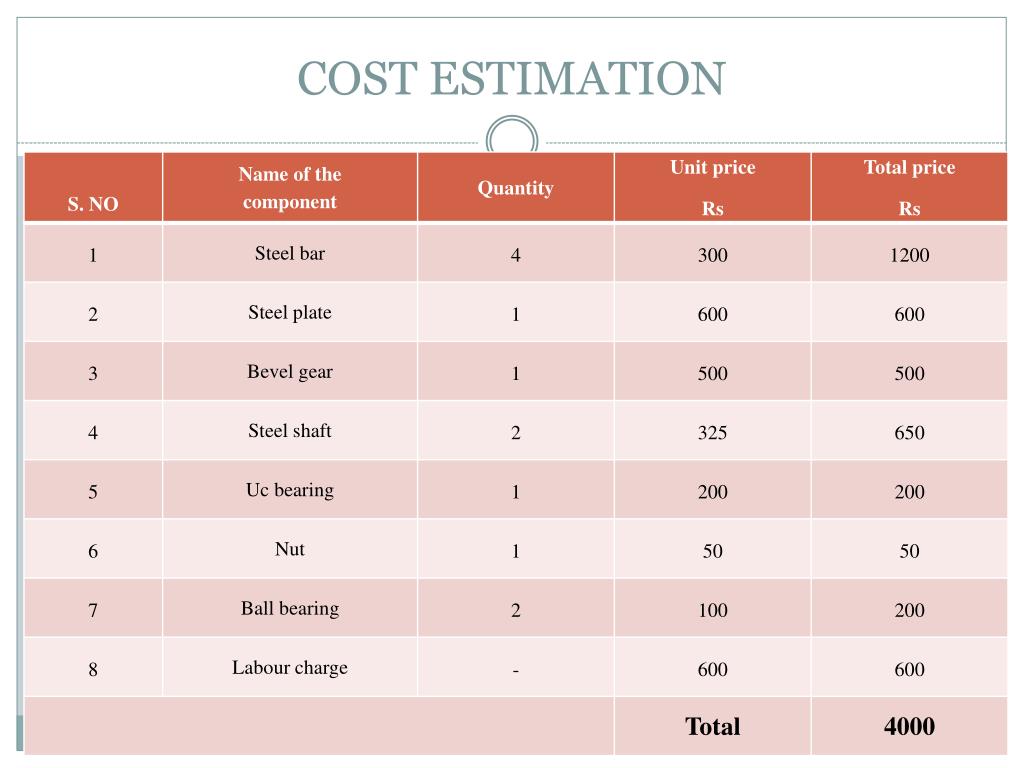Click the 1200 total price cell
This screenshot has height=768, width=1024.
[x=909, y=255]
